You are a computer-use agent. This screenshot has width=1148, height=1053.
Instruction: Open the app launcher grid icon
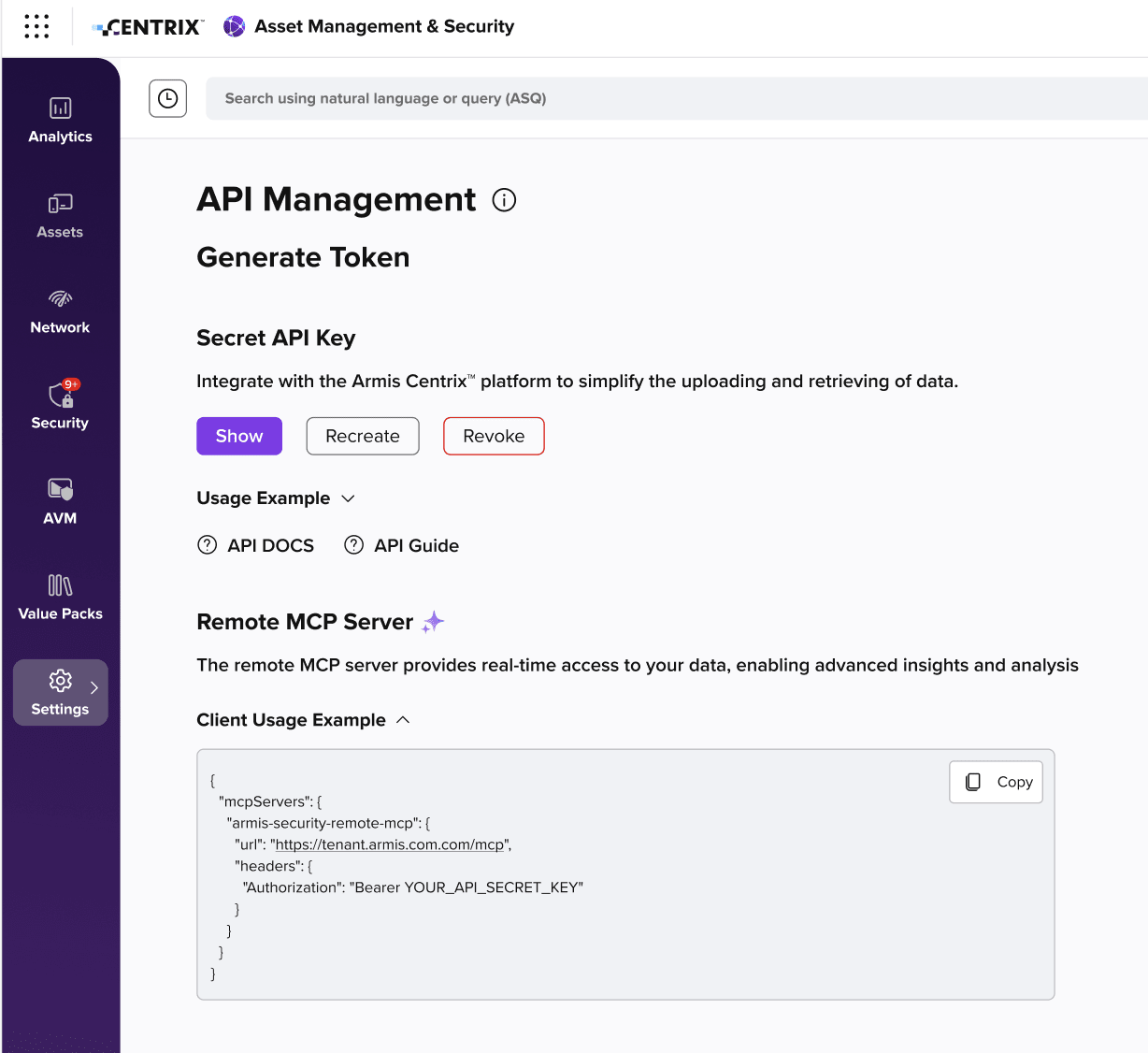pos(36,26)
